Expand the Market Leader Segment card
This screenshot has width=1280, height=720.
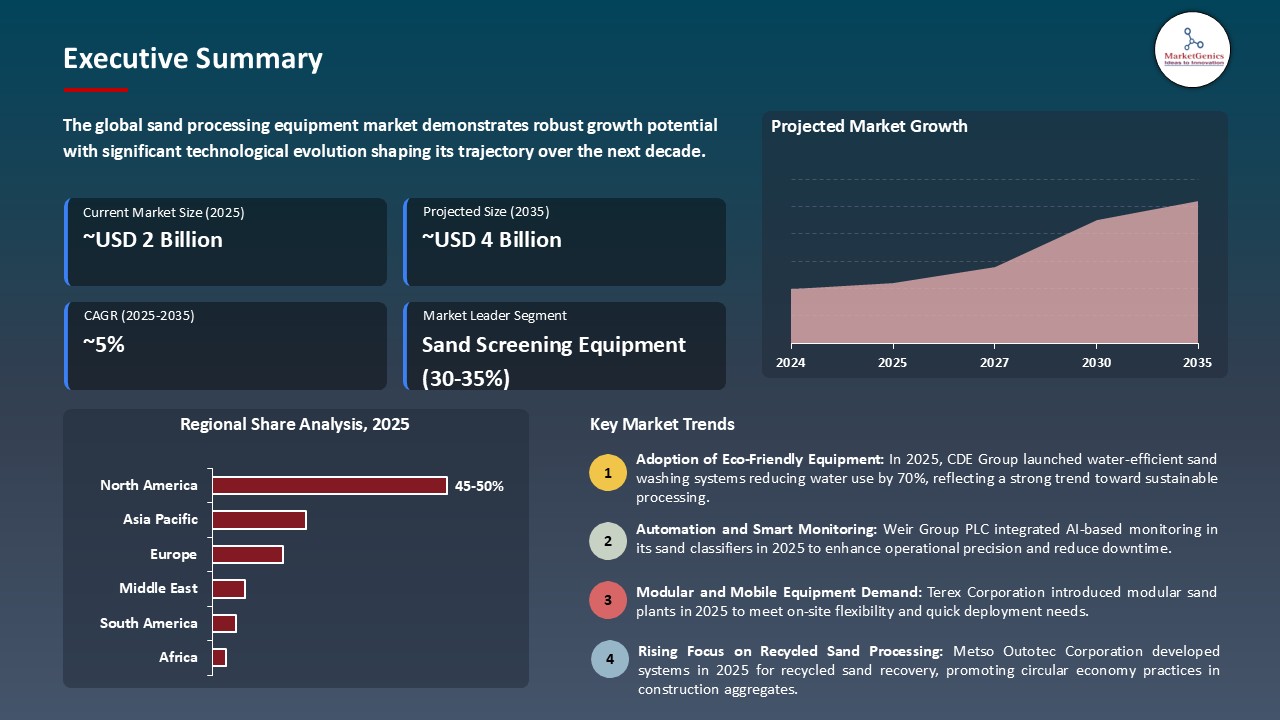pyautogui.click(x=566, y=346)
